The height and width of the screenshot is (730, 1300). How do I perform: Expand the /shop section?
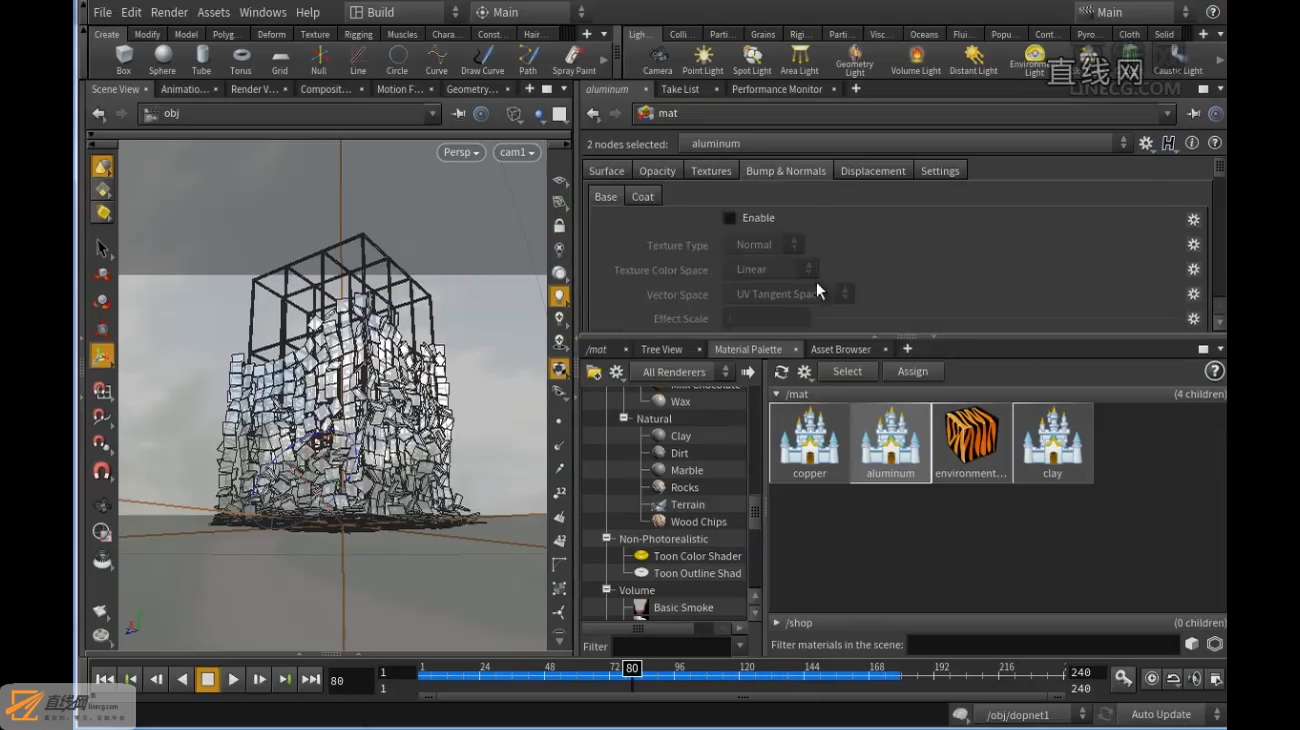coord(777,622)
